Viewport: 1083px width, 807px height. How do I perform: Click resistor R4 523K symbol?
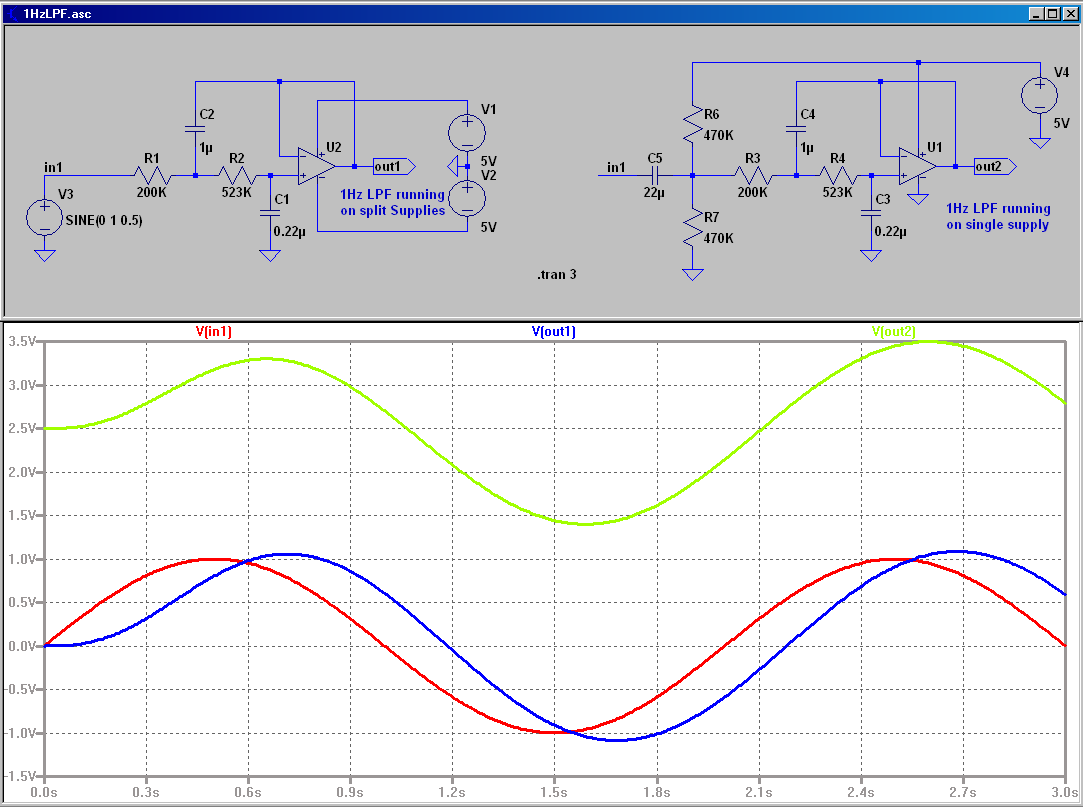[838, 175]
